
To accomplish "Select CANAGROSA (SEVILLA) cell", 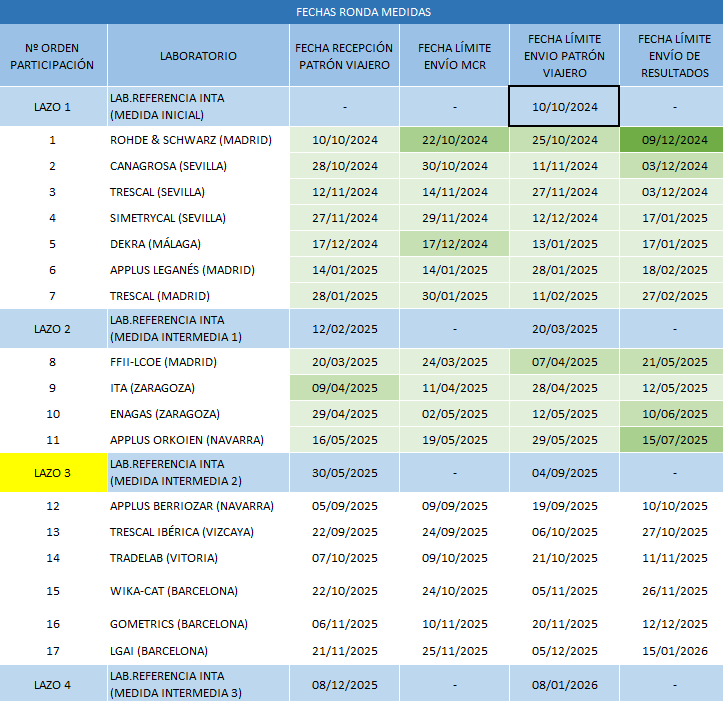I will click(x=198, y=166).
